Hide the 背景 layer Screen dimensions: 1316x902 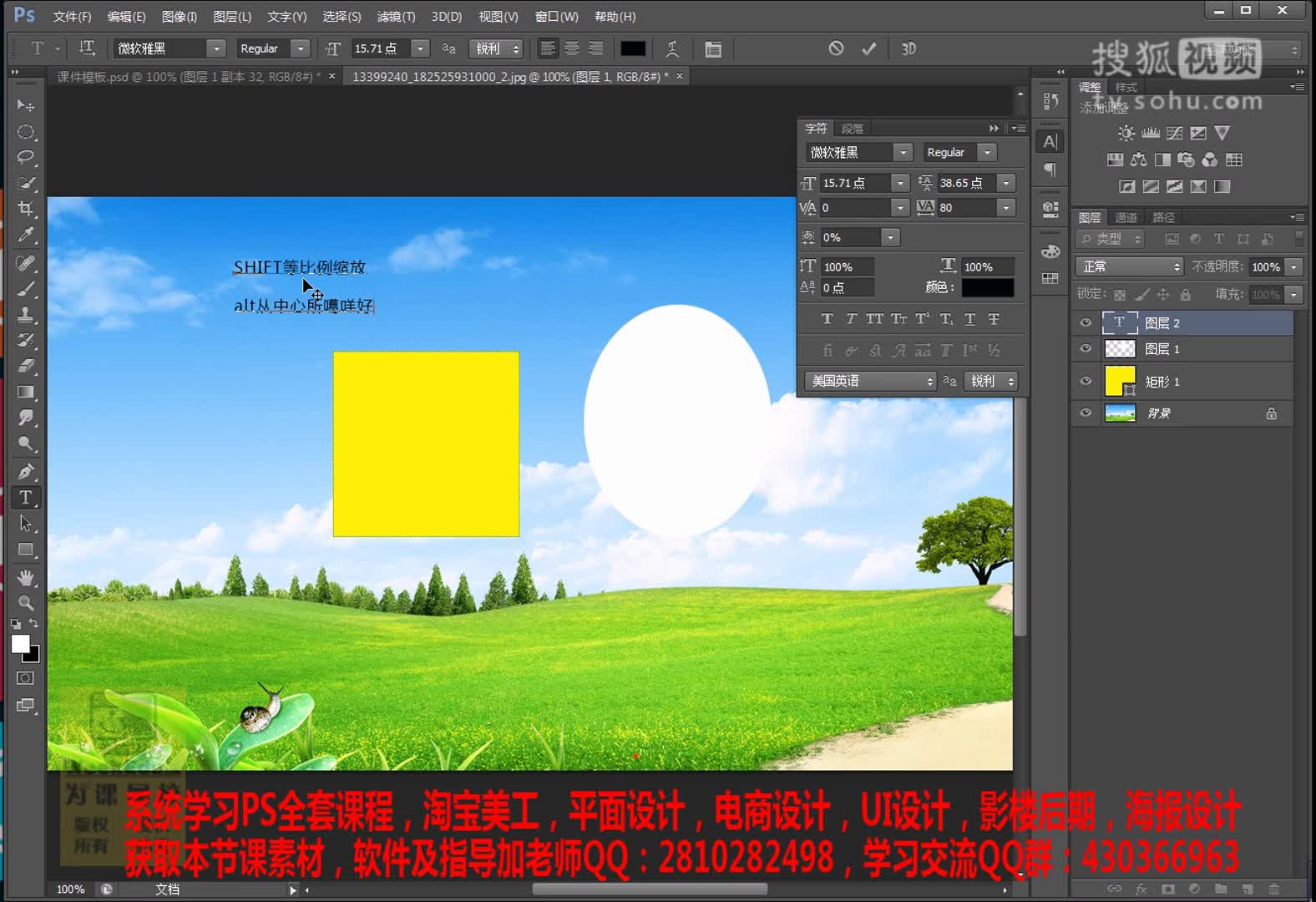click(x=1086, y=413)
